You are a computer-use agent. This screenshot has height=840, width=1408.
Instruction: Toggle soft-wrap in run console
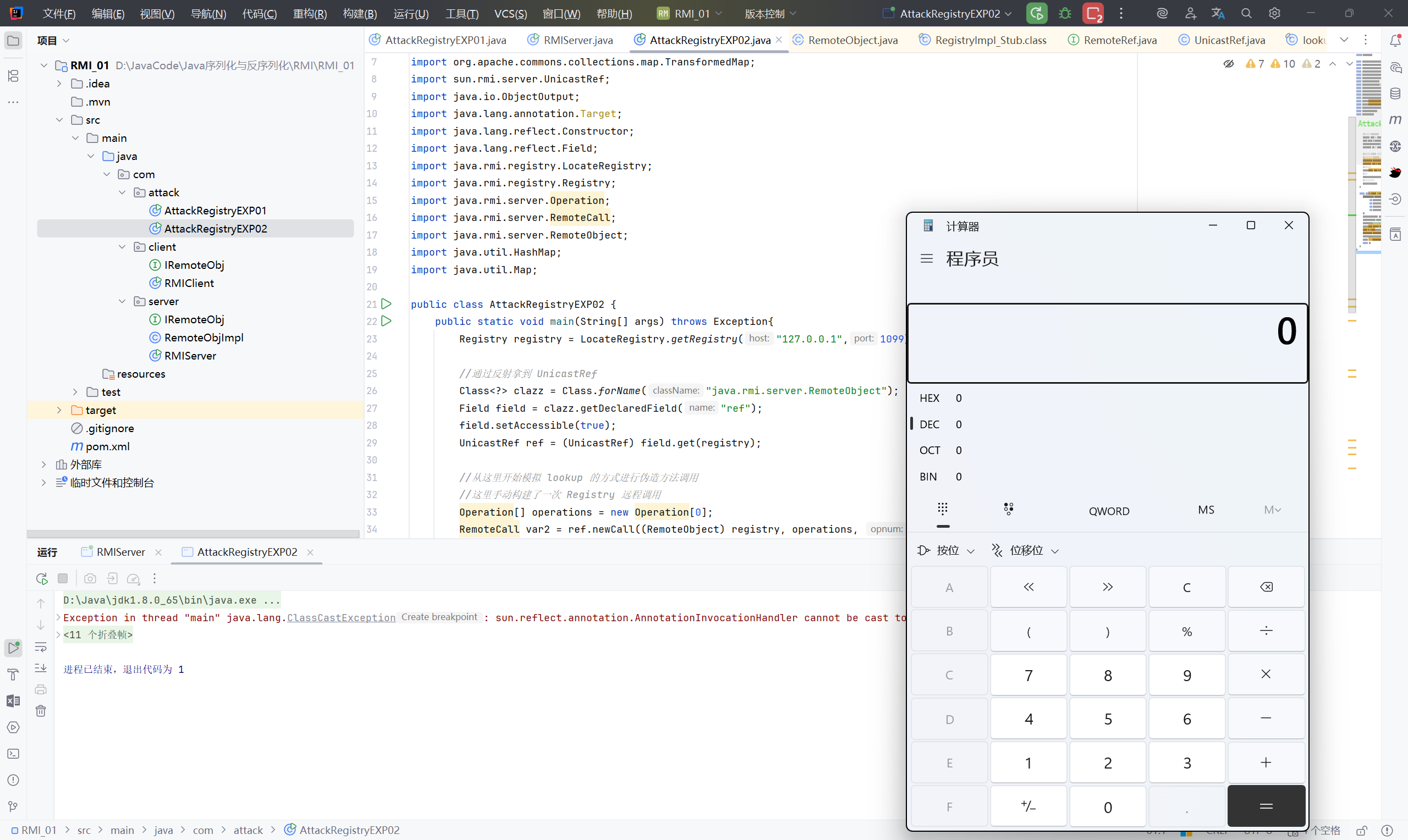coord(41,647)
